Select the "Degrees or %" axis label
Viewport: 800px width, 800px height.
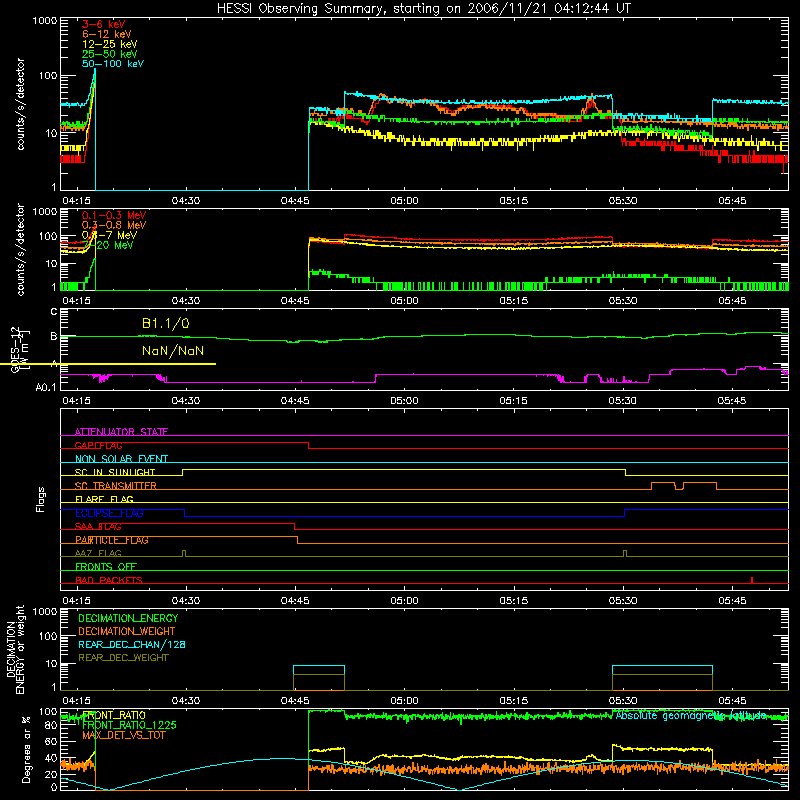click(26, 749)
